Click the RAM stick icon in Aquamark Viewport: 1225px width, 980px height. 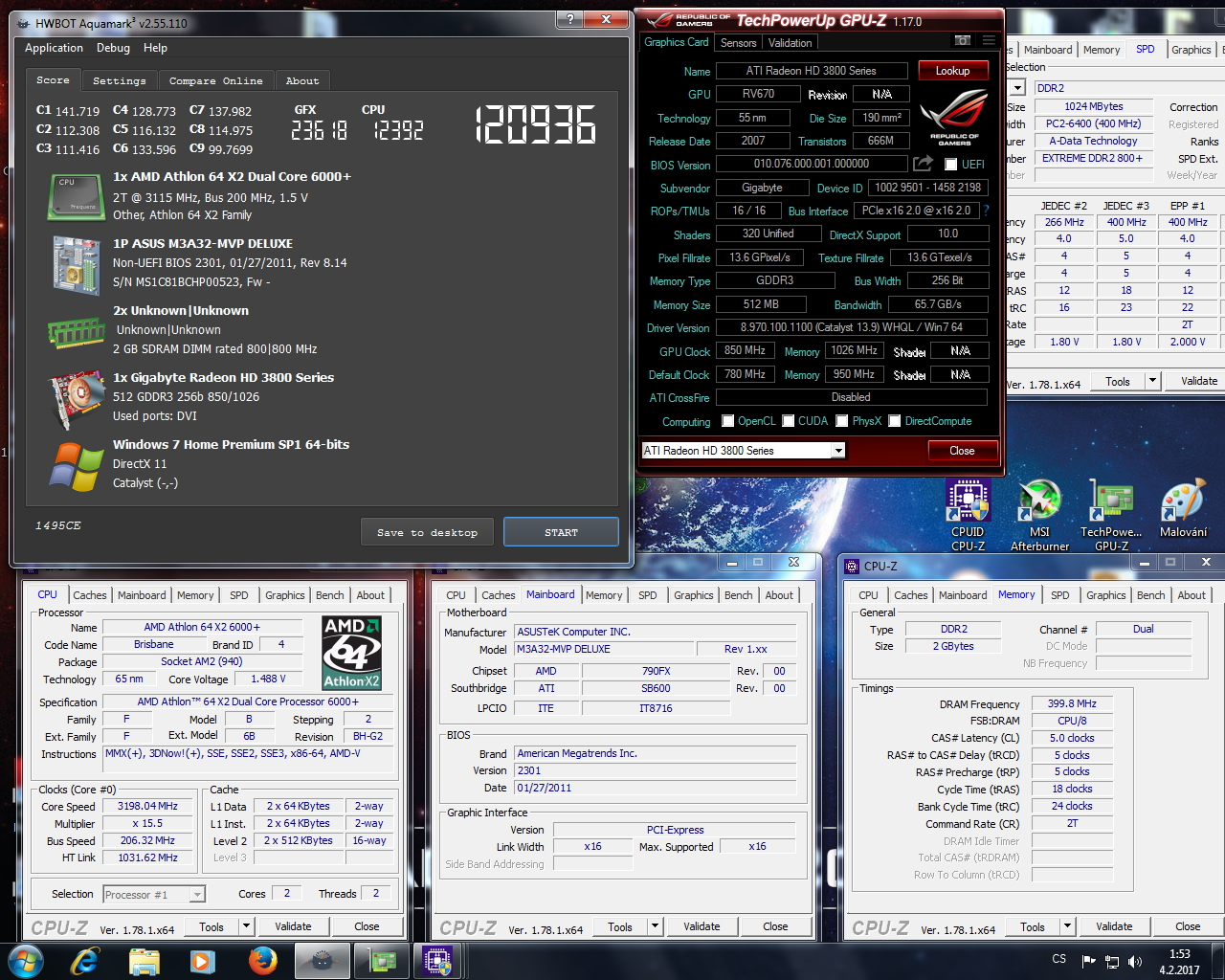tap(76, 332)
